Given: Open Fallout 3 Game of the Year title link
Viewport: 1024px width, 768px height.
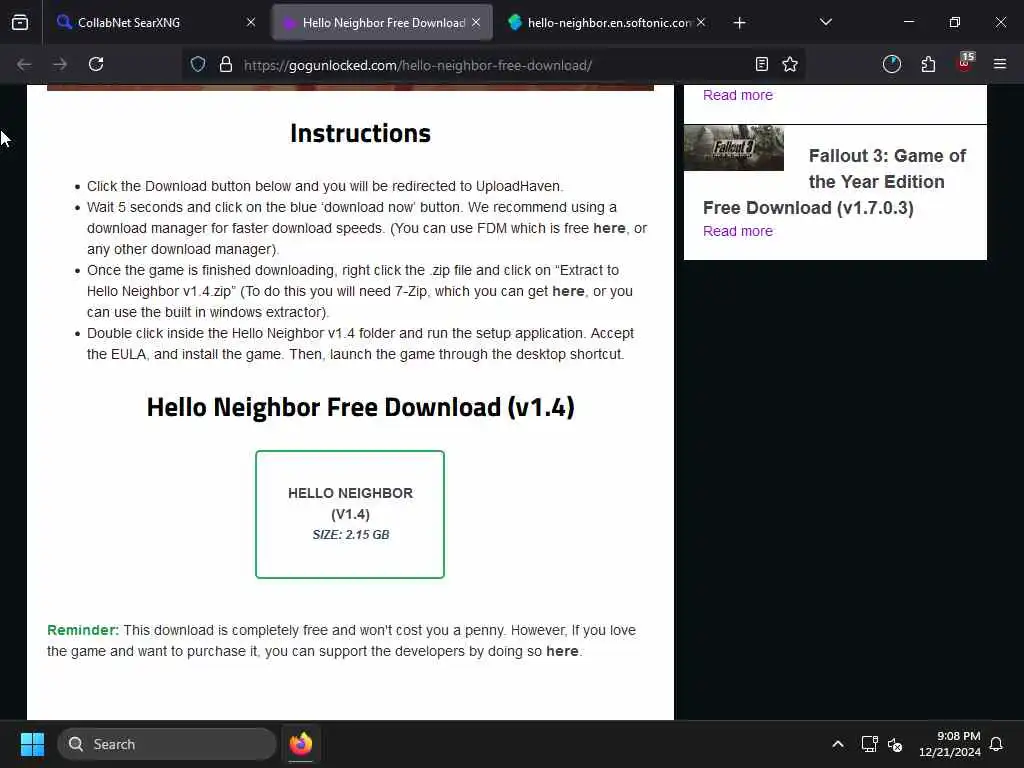Looking at the screenshot, I should (835, 182).
